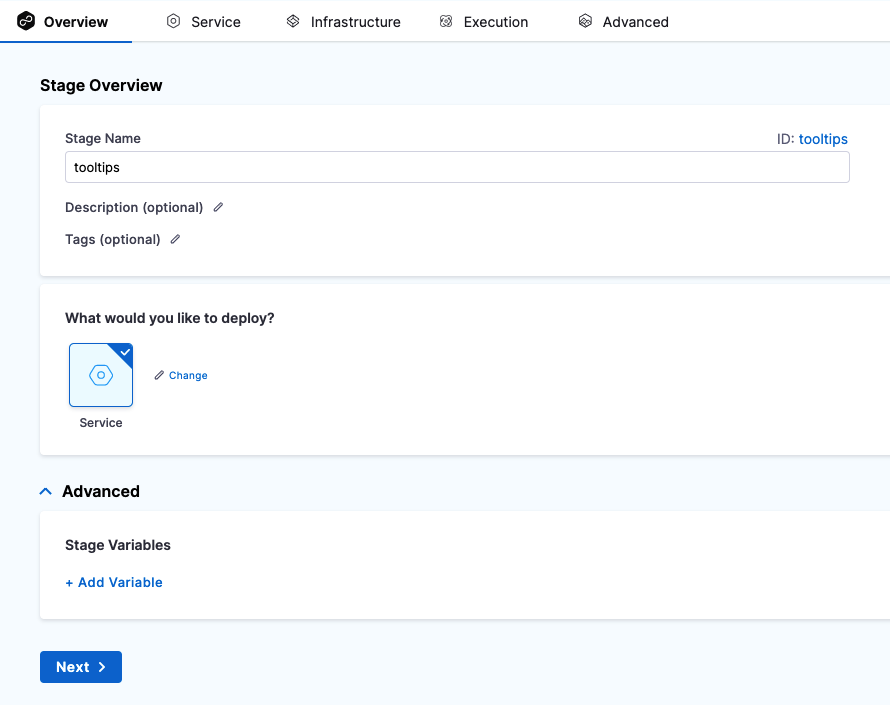Open the Infrastructure tab

[x=355, y=21]
